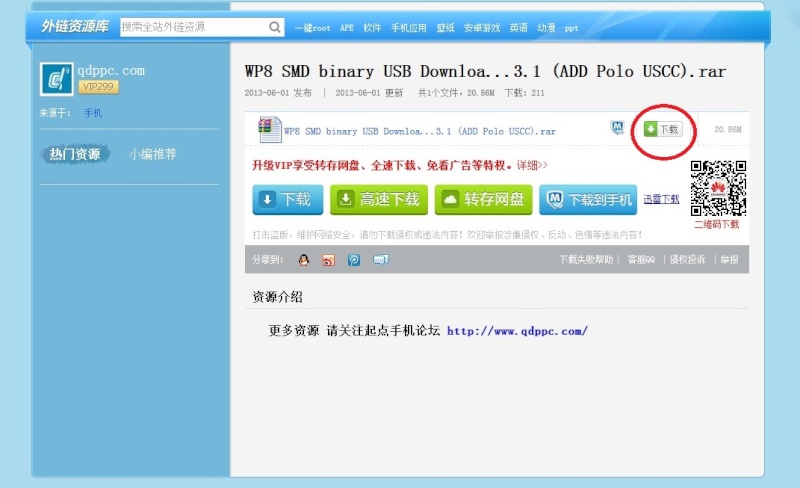Open the 壁纸 nav item
Image resolution: width=800 pixels, height=488 pixels.
445,28
